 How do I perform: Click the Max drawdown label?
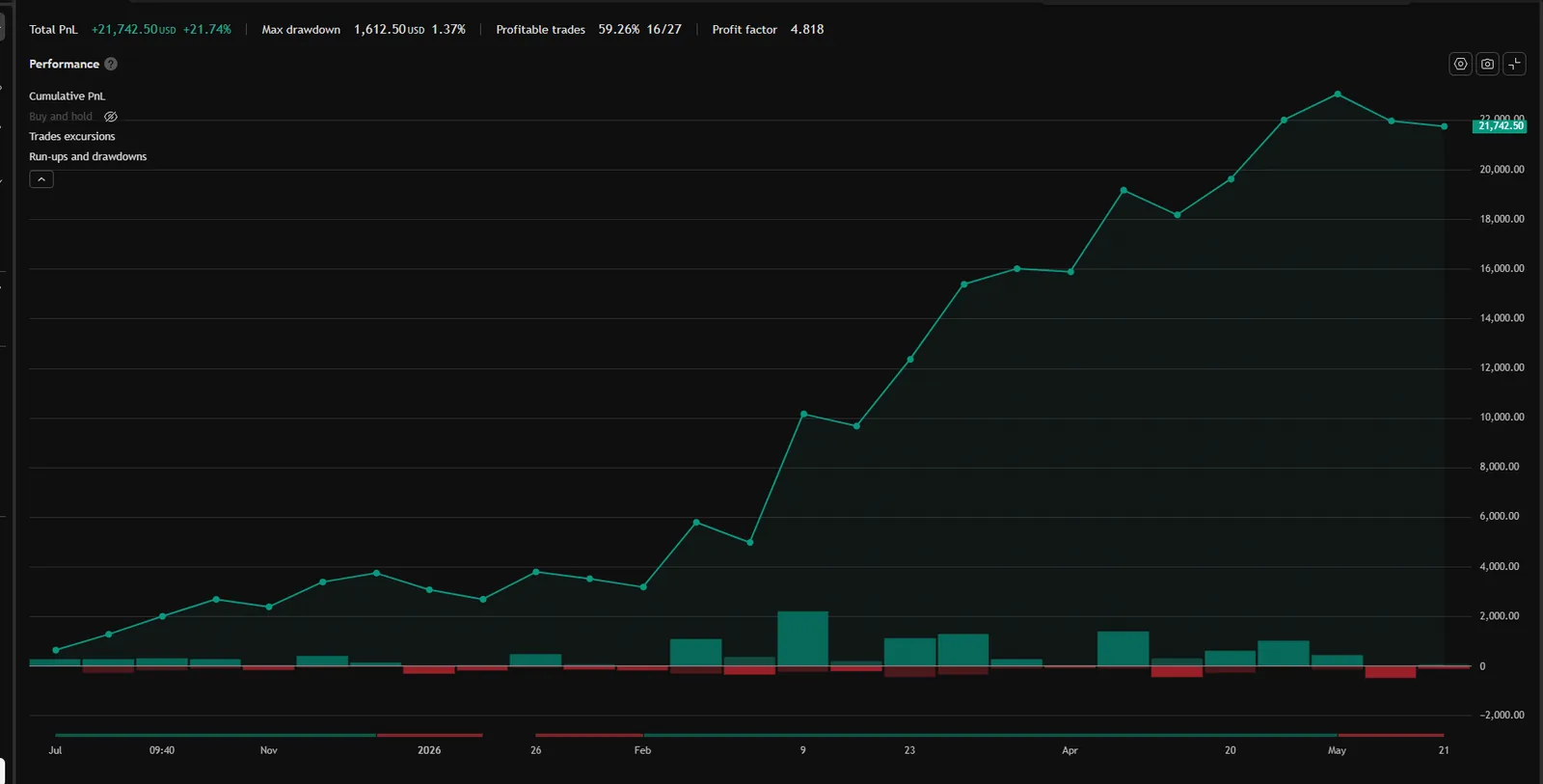pos(301,30)
